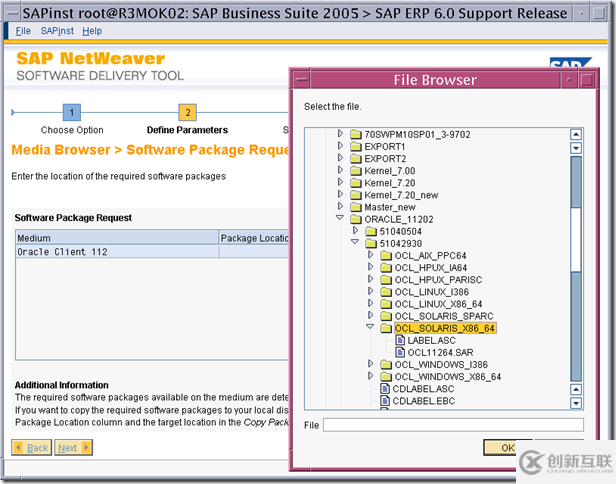Click the 51042930 folder icon

pos(371,244)
